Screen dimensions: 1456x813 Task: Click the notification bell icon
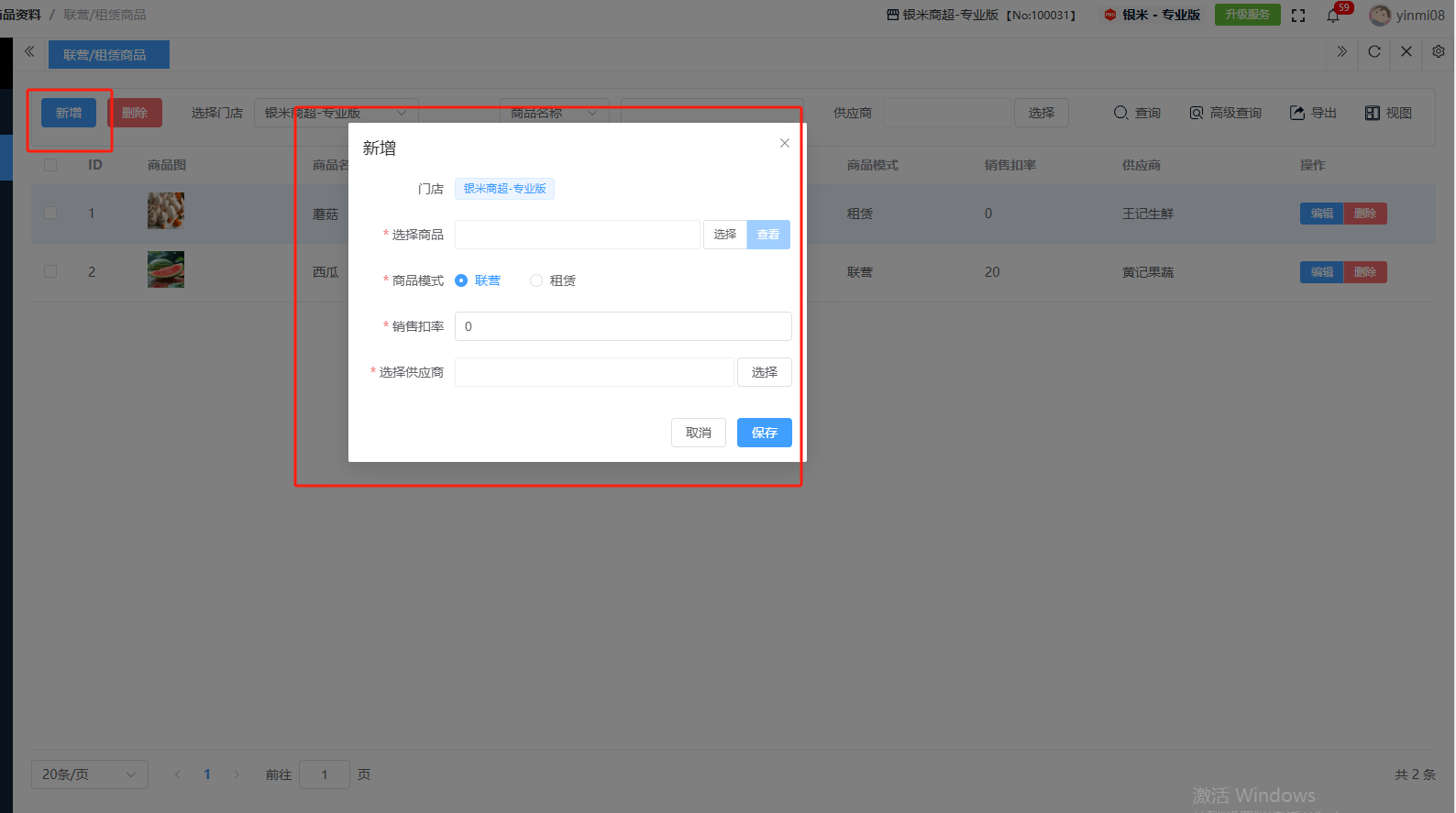click(x=1333, y=16)
